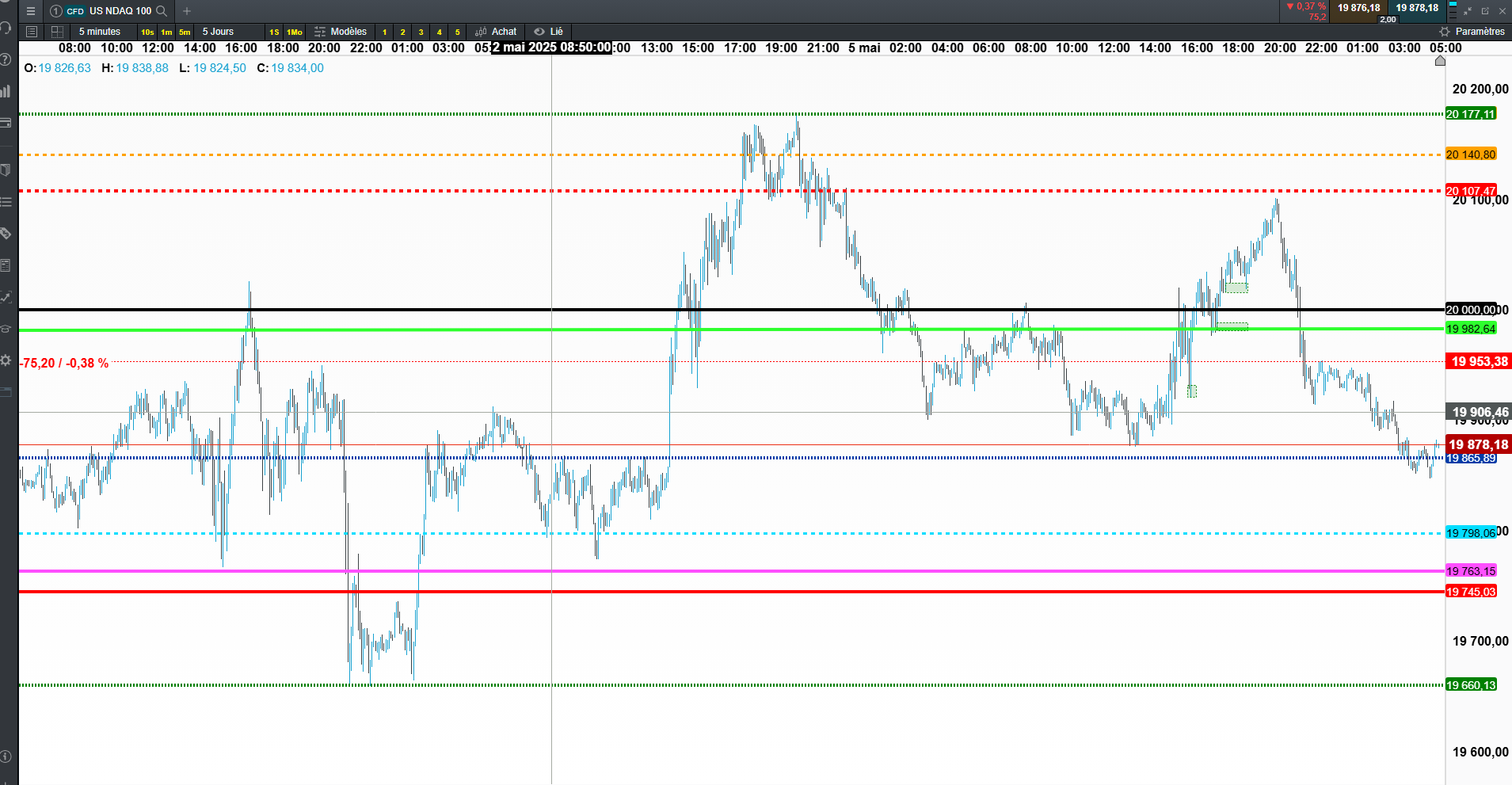The height and width of the screenshot is (785, 1512).
Task: Select template preset number 3
Action: coord(421,32)
